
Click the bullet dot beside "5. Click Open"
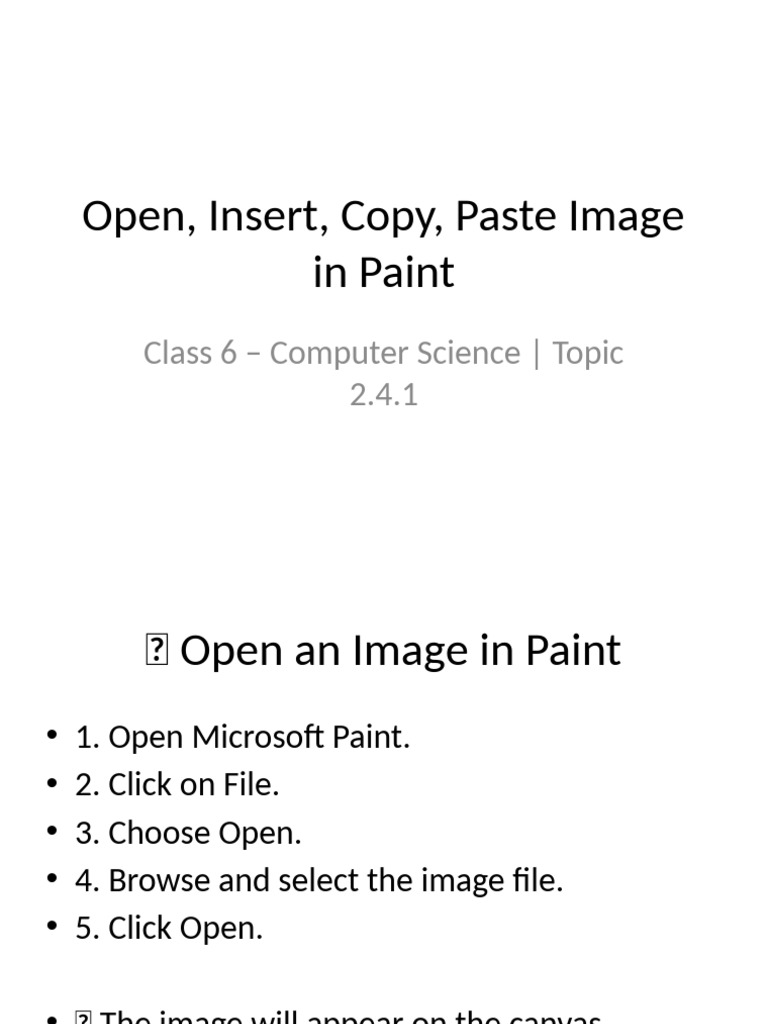click(x=52, y=929)
